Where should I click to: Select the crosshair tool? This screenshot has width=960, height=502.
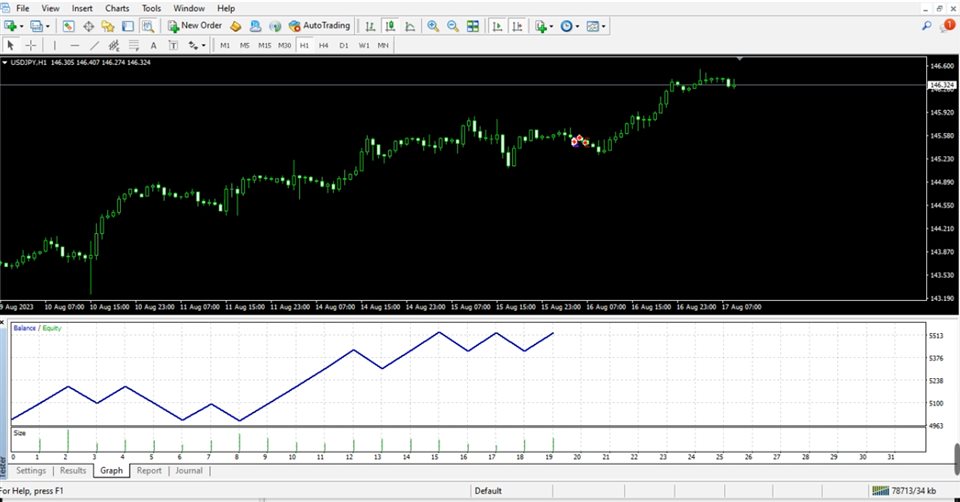(30, 45)
